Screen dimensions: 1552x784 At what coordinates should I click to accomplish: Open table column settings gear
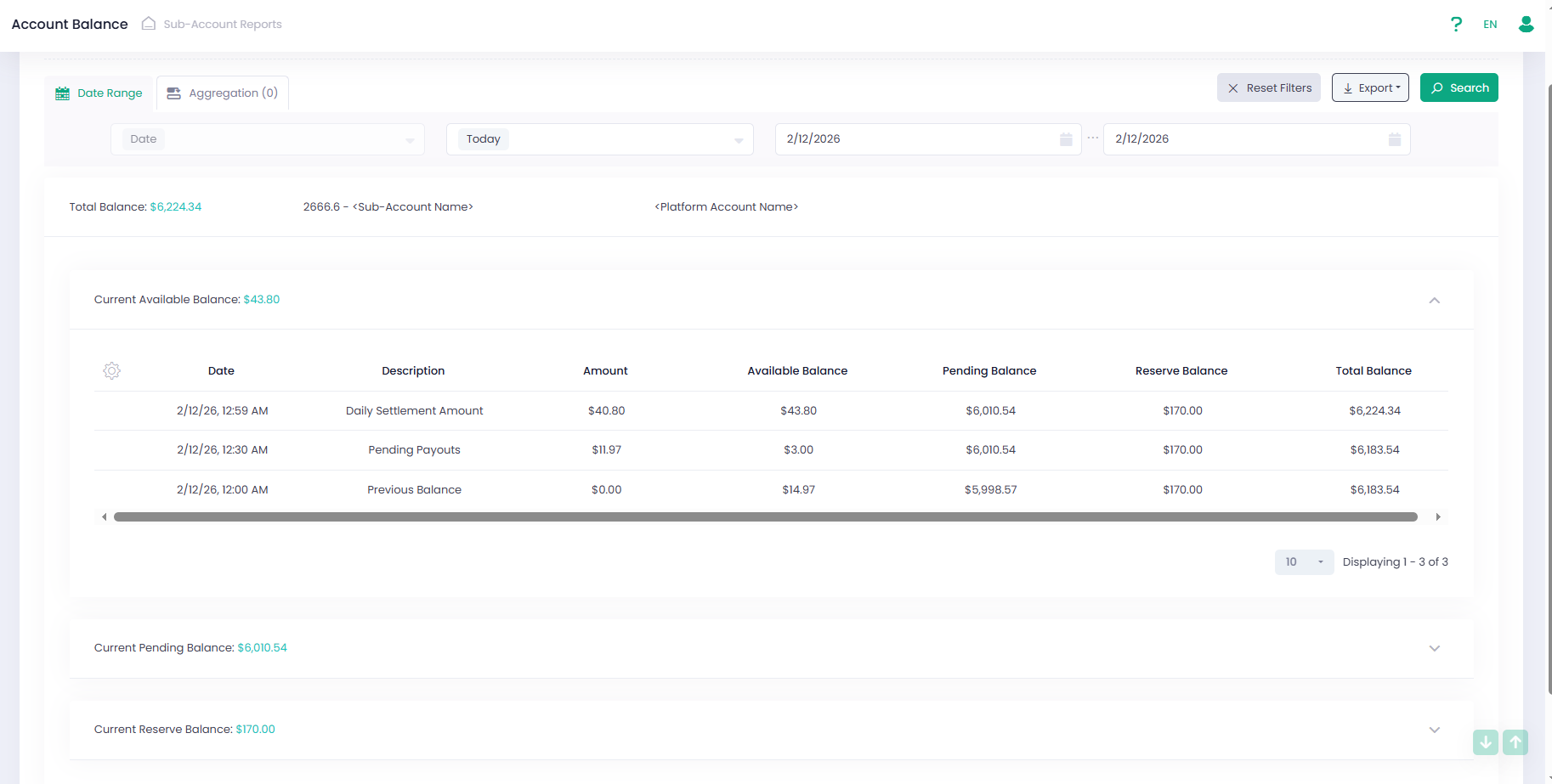coord(111,371)
